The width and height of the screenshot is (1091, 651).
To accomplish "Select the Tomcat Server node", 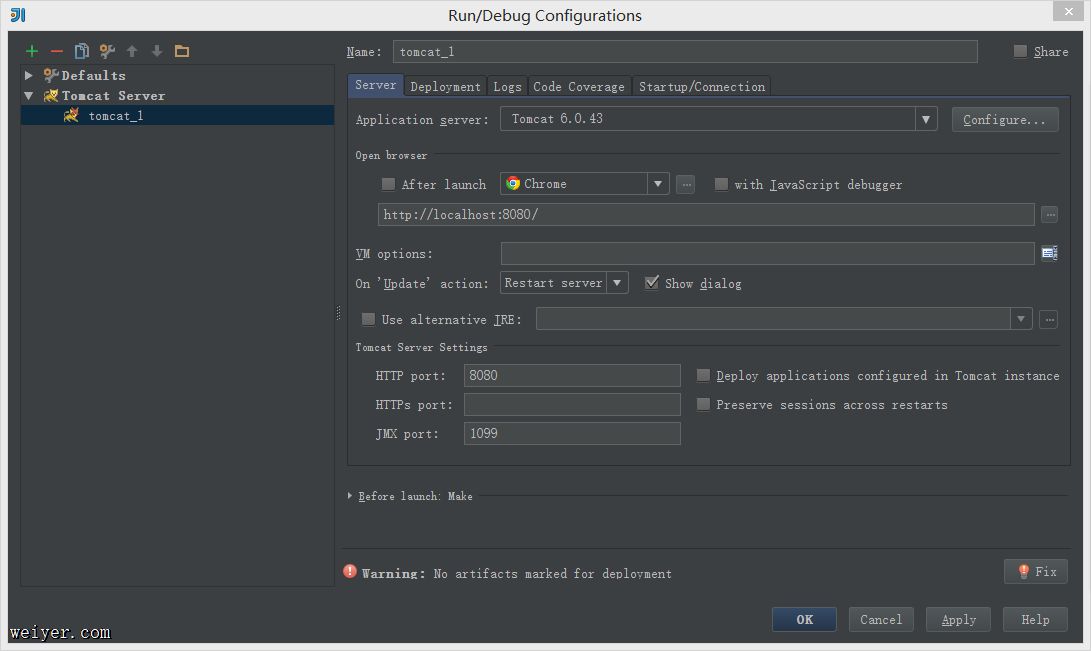I will point(177,95).
